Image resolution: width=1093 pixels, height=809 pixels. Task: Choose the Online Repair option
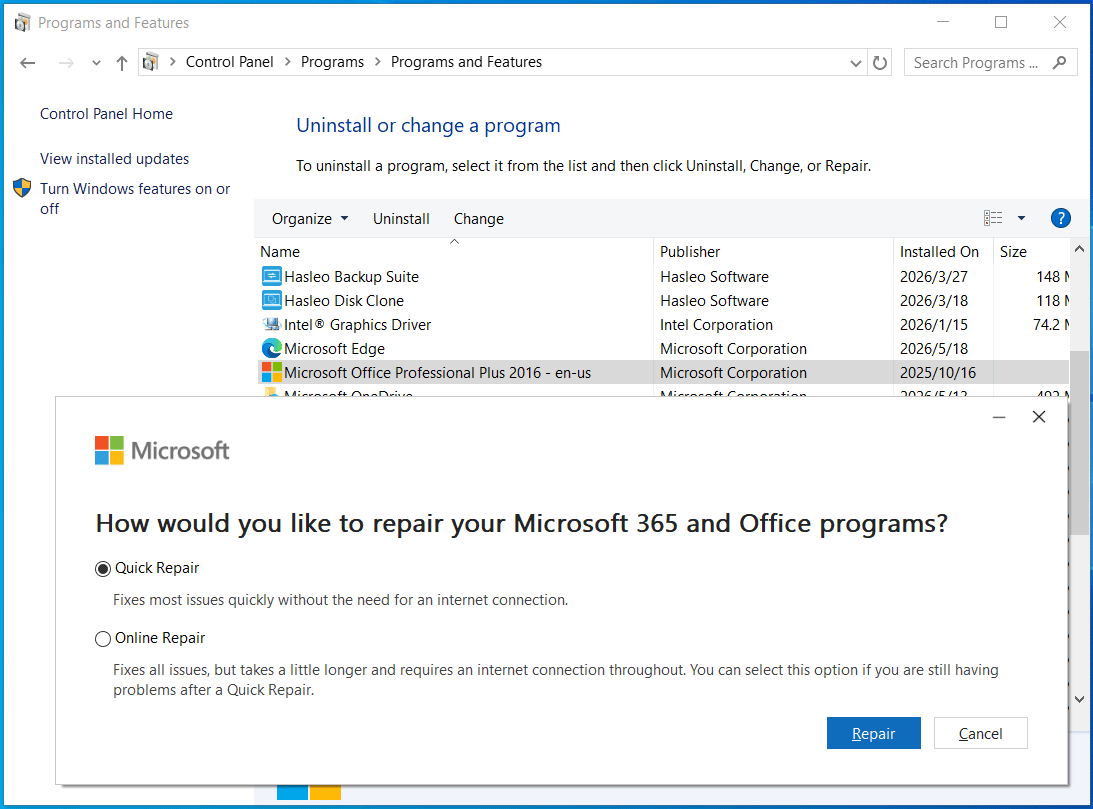(102, 639)
